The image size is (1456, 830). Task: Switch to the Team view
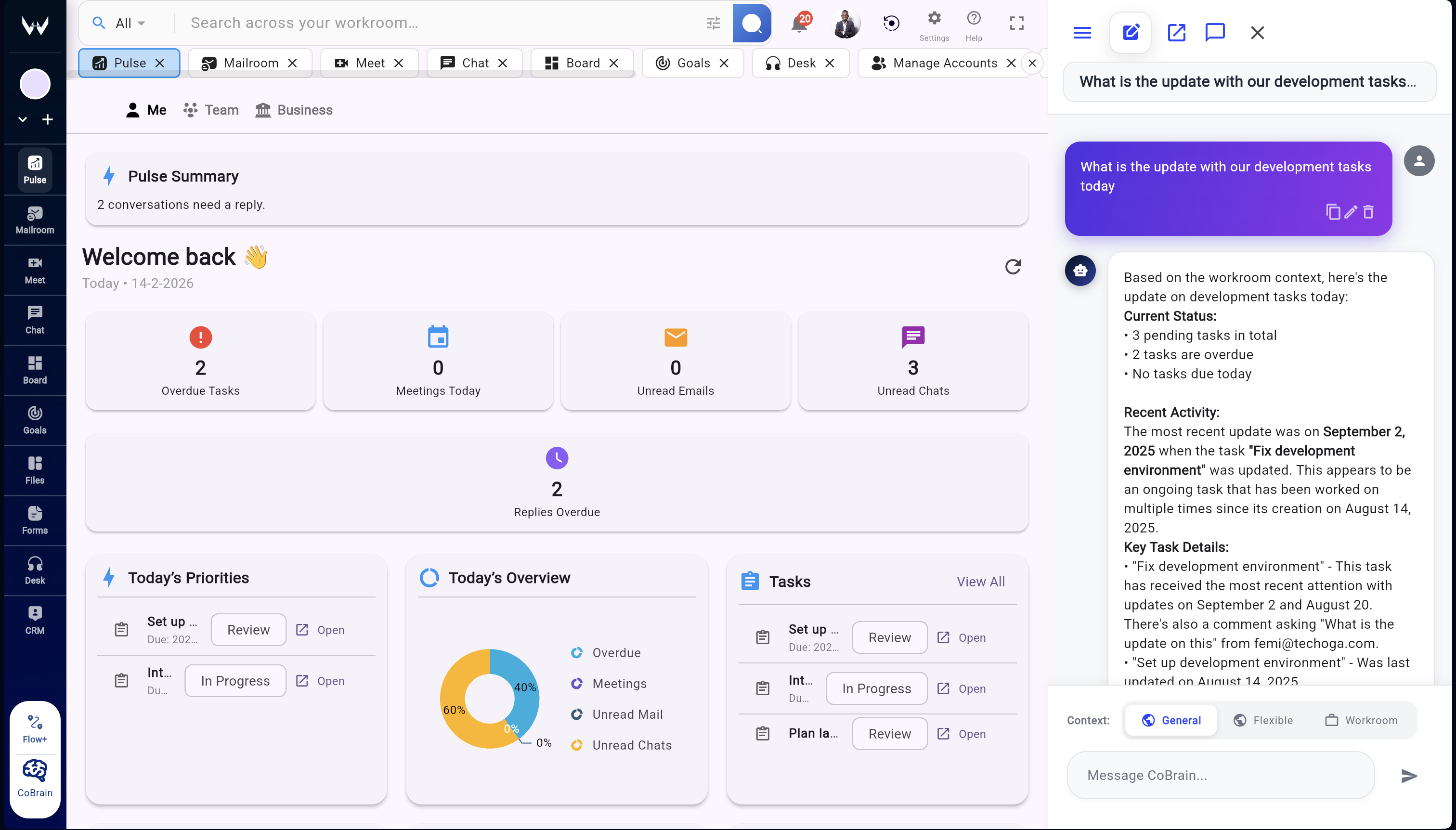tap(210, 110)
